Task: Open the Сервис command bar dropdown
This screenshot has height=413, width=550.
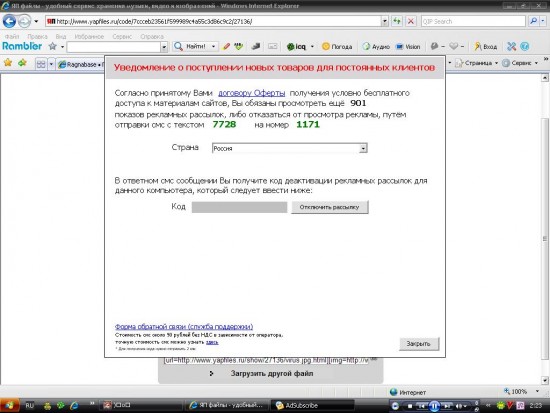Action: [x=520, y=63]
